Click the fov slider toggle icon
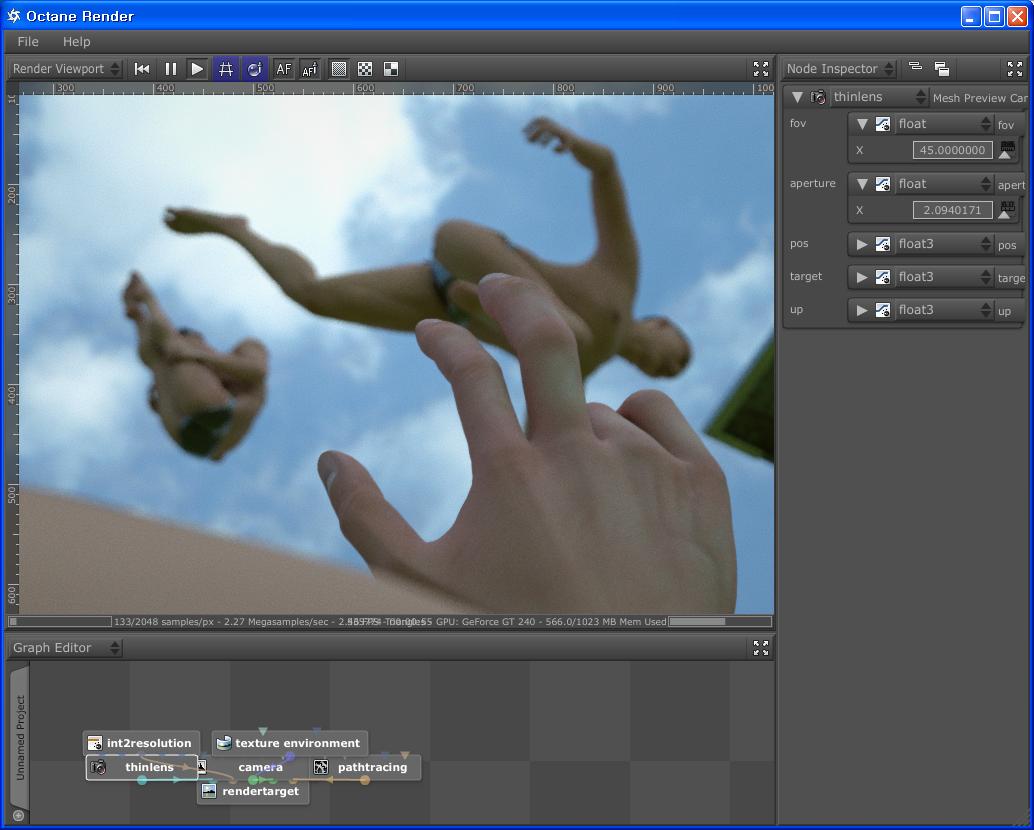Image resolution: width=1034 pixels, height=830 pixels. point(1007,150)
